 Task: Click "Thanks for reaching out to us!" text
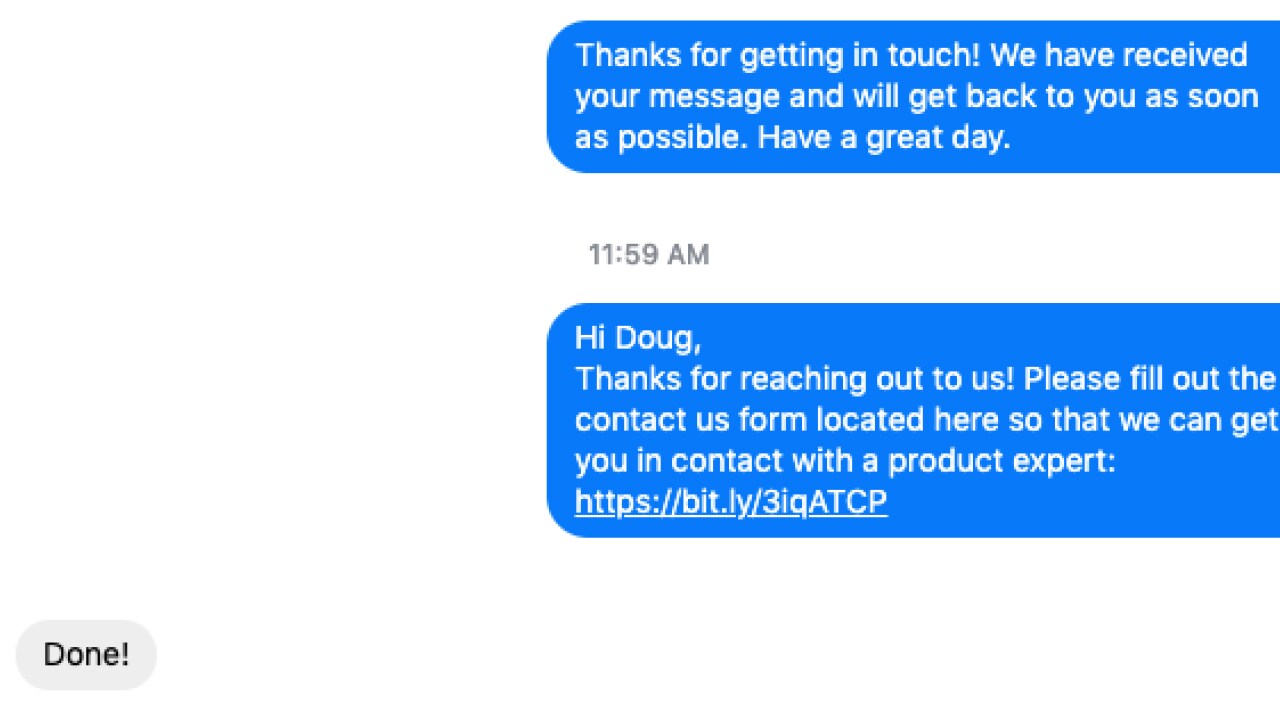795,379
